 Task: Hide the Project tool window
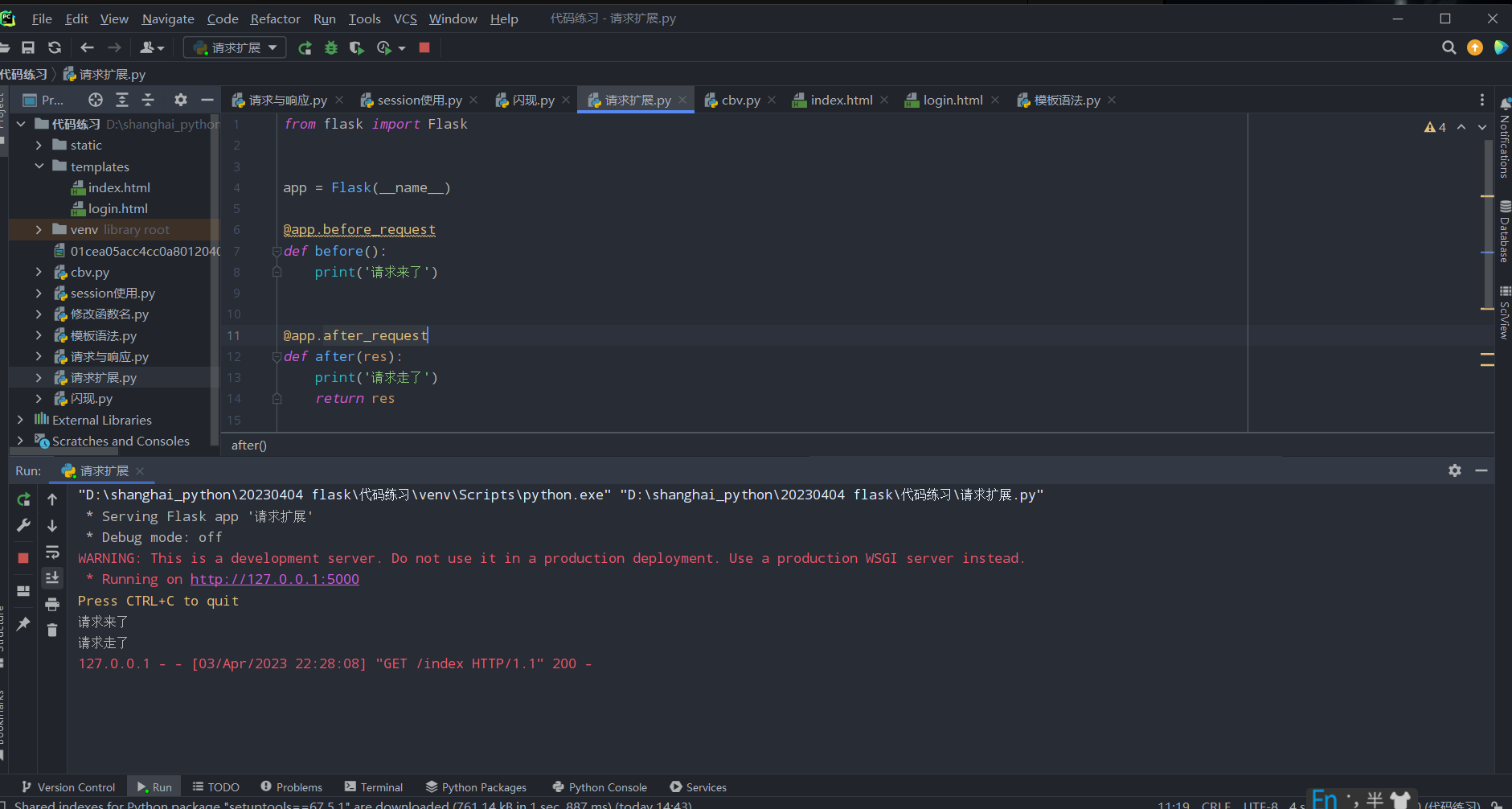[x=207, y=100]
